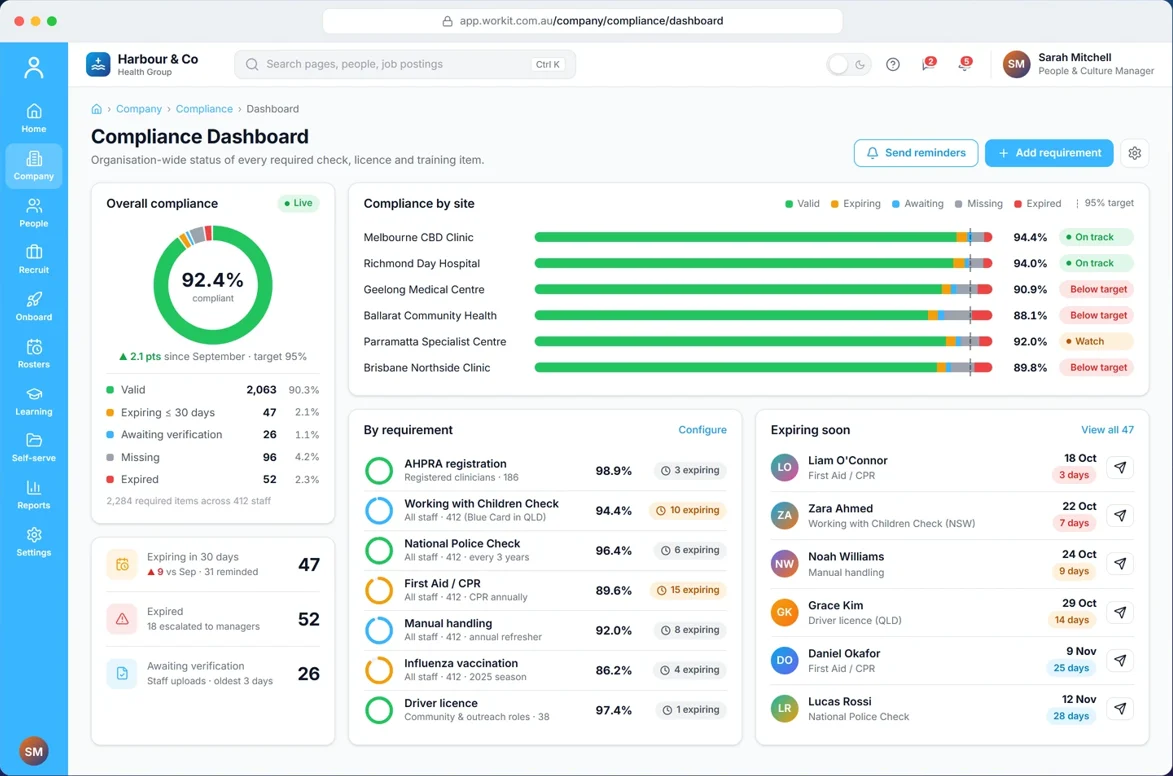
Task: Send reminder to Noah Williams
Action: tap(1120, 563)
